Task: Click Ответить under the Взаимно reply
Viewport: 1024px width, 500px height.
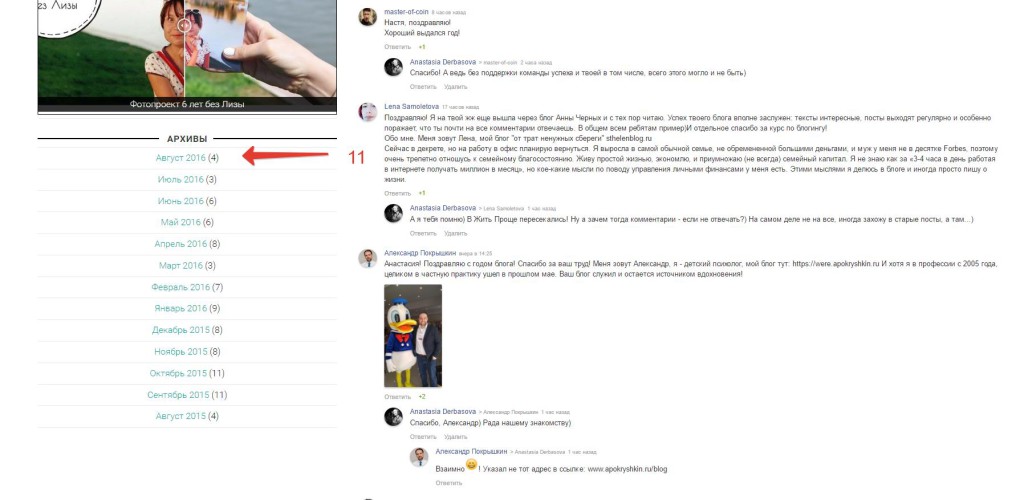Action: [449, 483]
